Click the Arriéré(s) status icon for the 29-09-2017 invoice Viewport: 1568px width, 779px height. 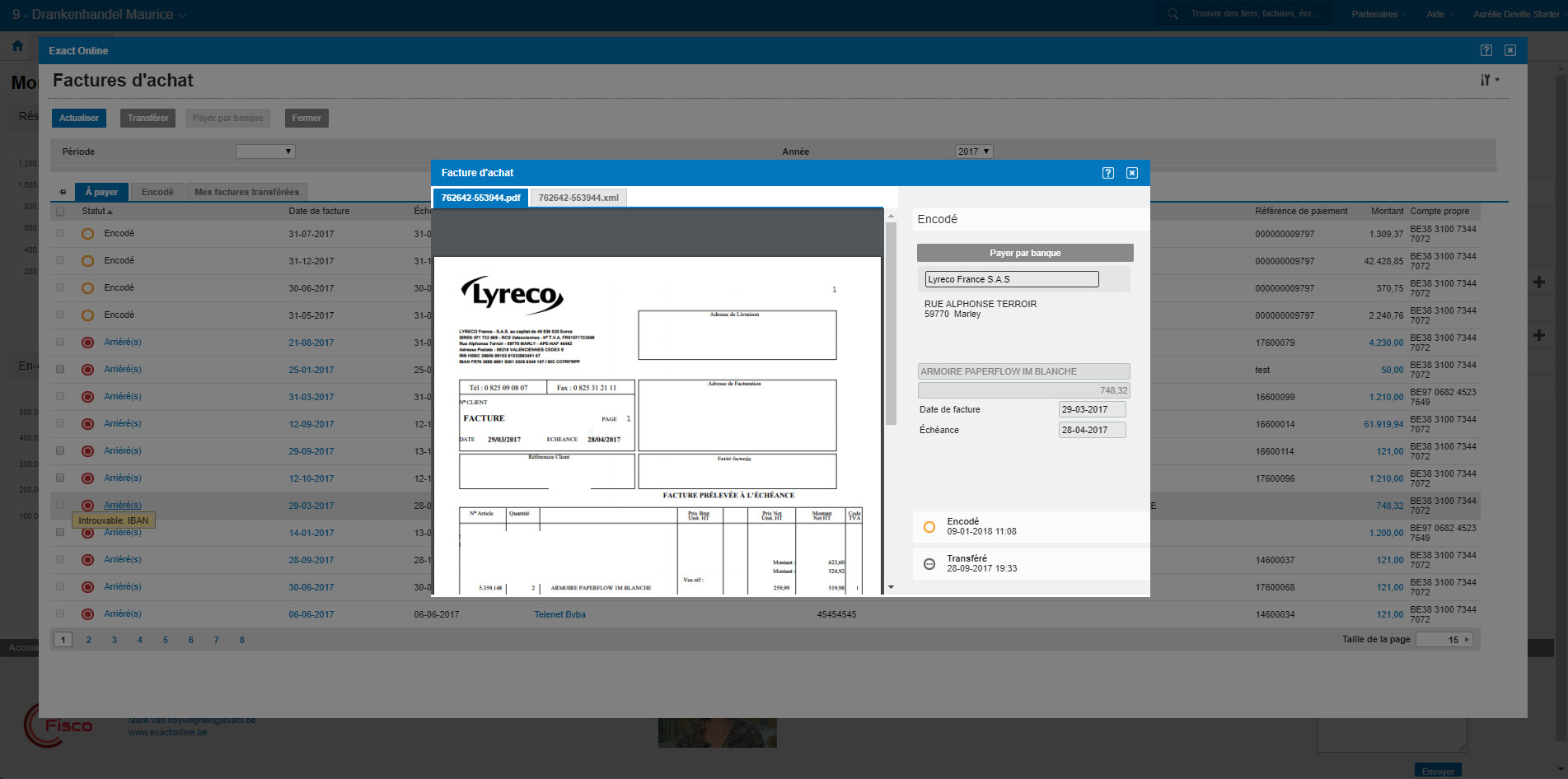click(88, 451)
